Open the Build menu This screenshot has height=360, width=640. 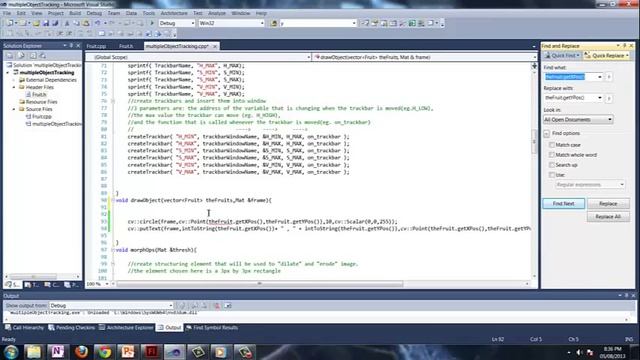(x=75, y=13)
